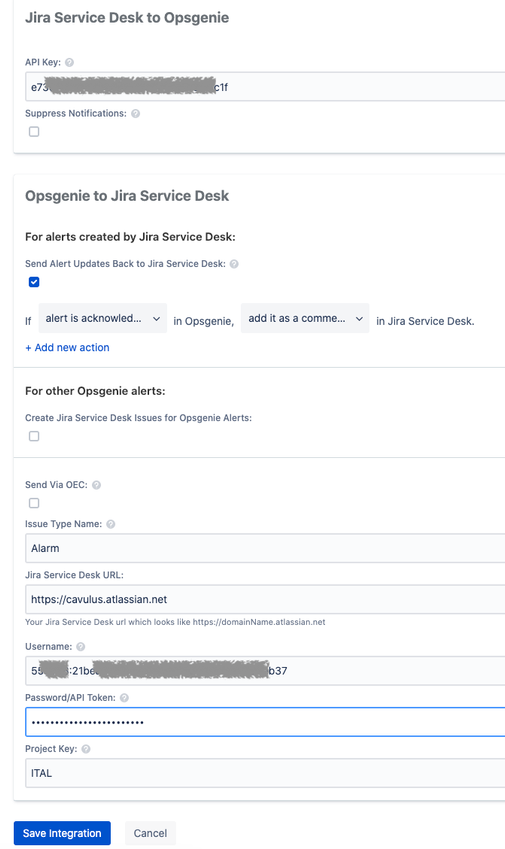Viewport: 505px width, 849px height.
Task: Click 'For other Opsgenie alerts:' text
Action: (95, 391)
